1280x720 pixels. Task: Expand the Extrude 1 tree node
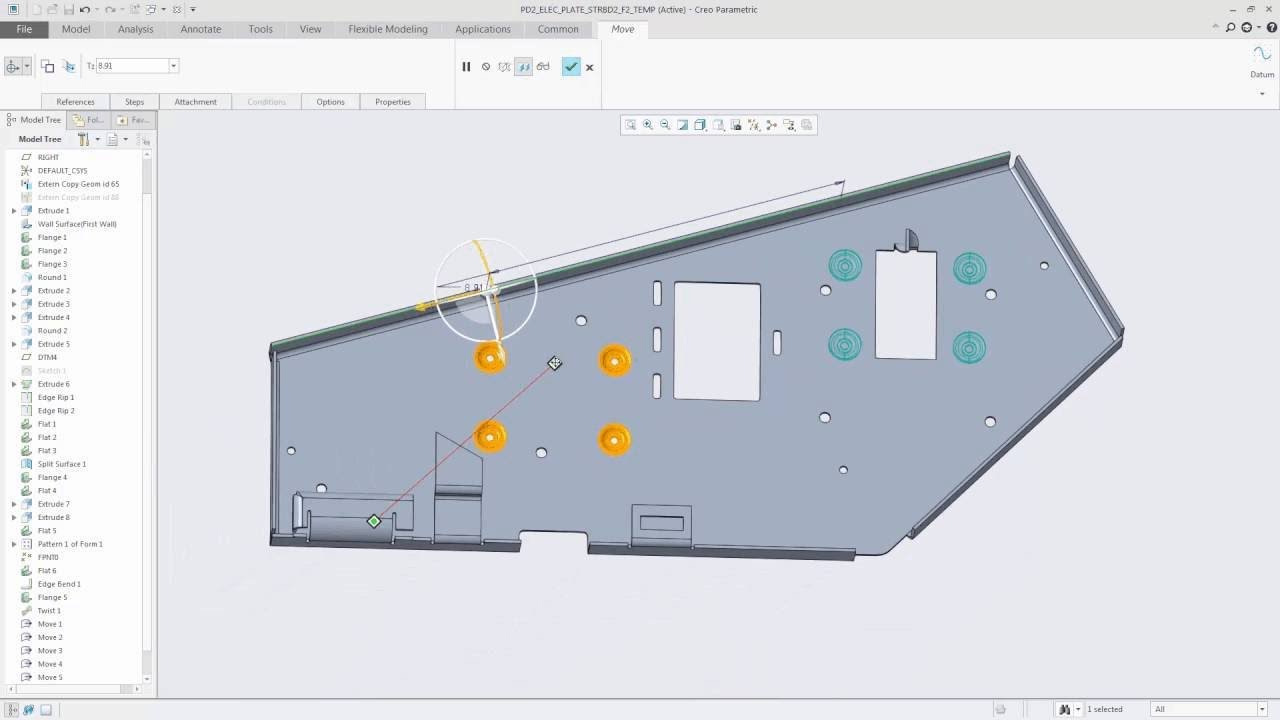tap(14, 211)
